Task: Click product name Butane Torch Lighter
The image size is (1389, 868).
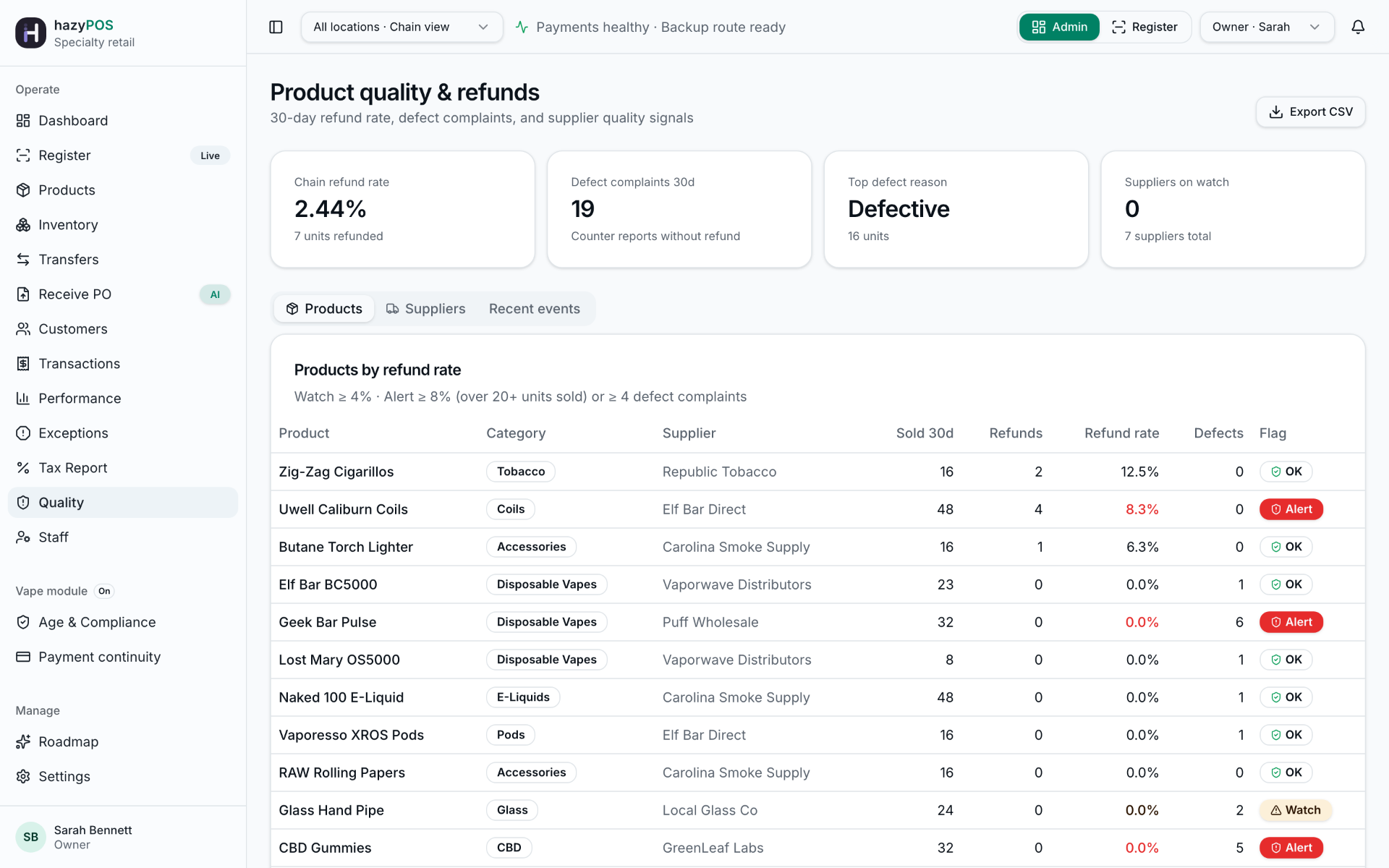Action: click(346, 547)
